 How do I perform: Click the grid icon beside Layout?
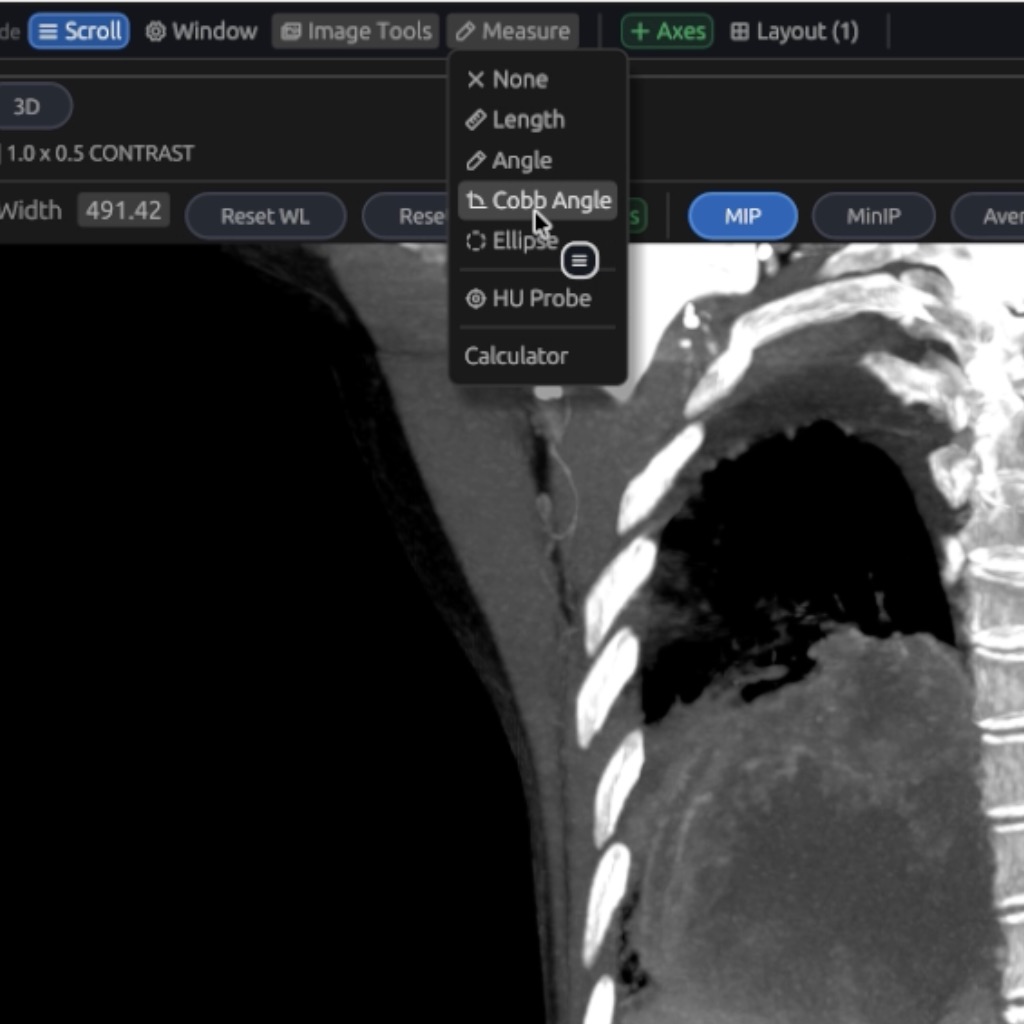tap(739, 31)
